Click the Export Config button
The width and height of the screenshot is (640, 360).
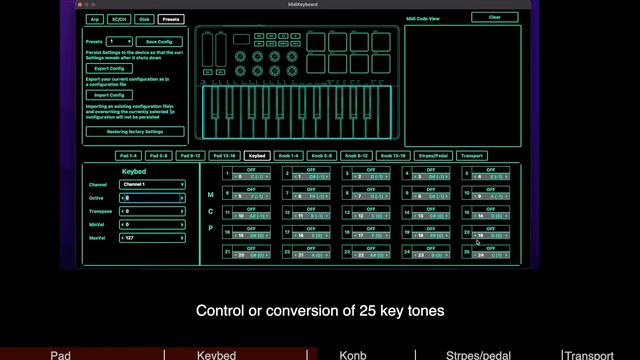[x=109, y=69]
